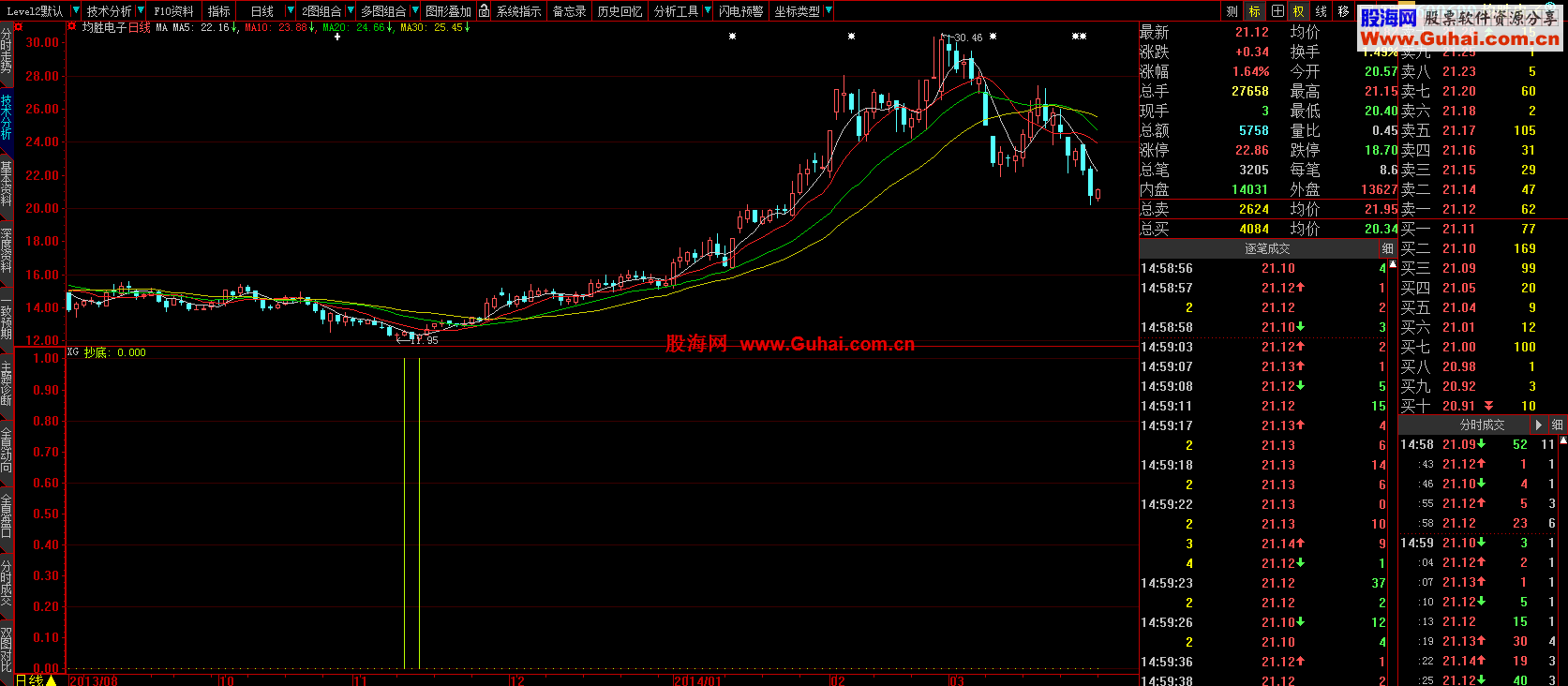Open the Level2默认 layout menu
Viewport: 1568px width, 686px height.
click(35, 11)
